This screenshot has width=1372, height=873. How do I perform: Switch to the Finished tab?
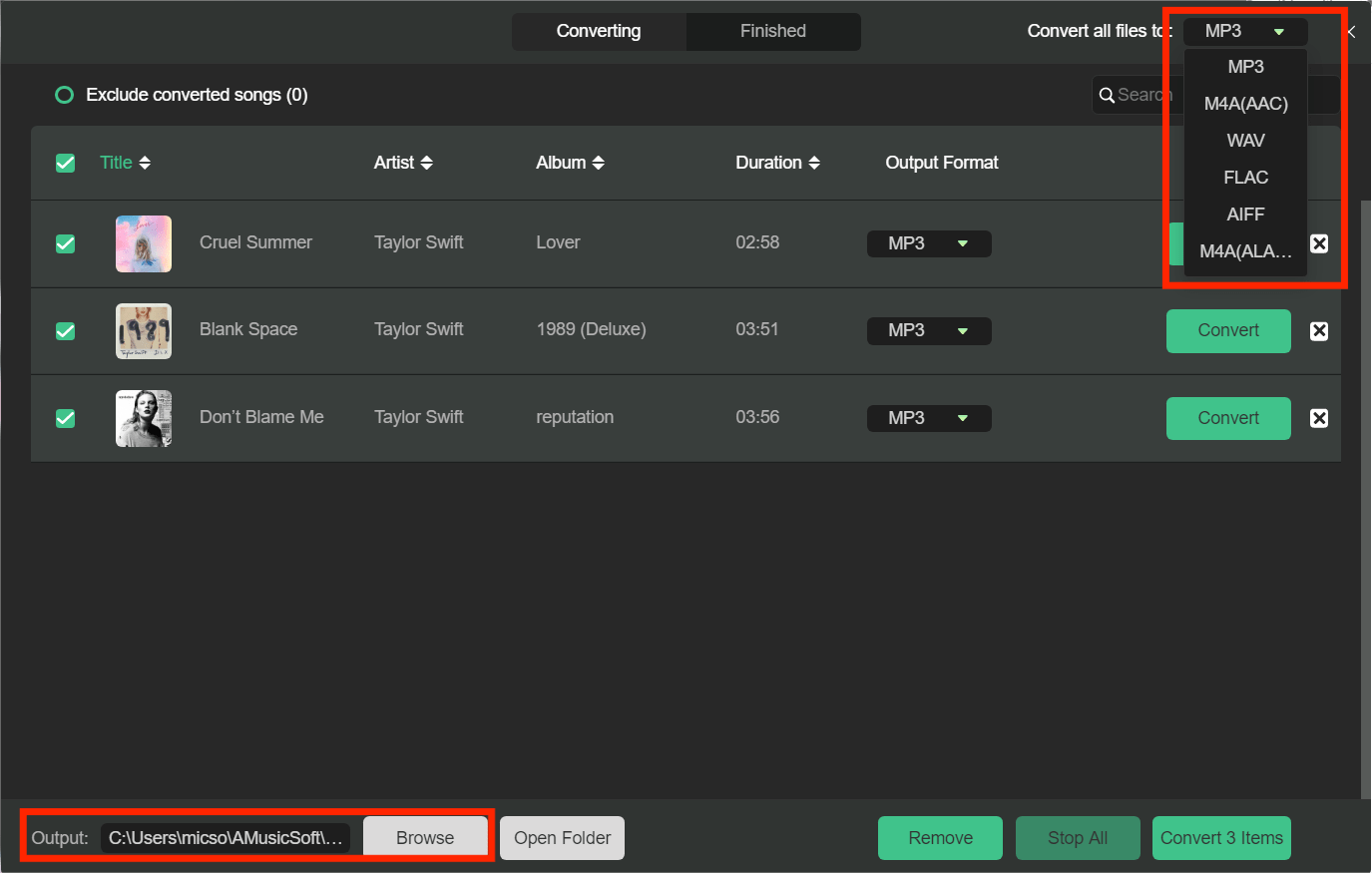tap(772, 31)
